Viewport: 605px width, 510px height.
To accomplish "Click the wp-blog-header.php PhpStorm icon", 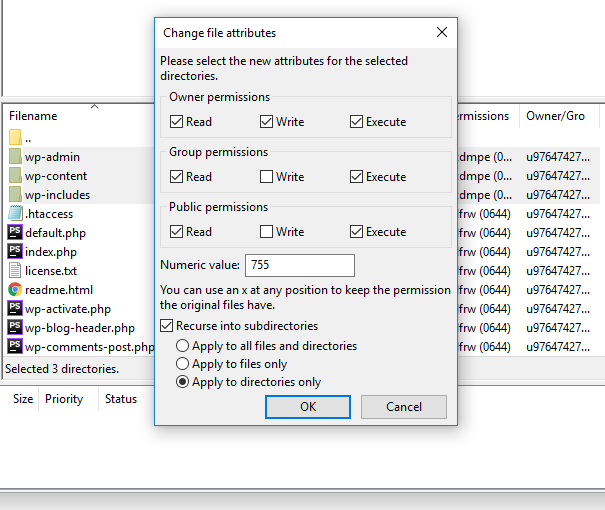I will tap(15, 327).
